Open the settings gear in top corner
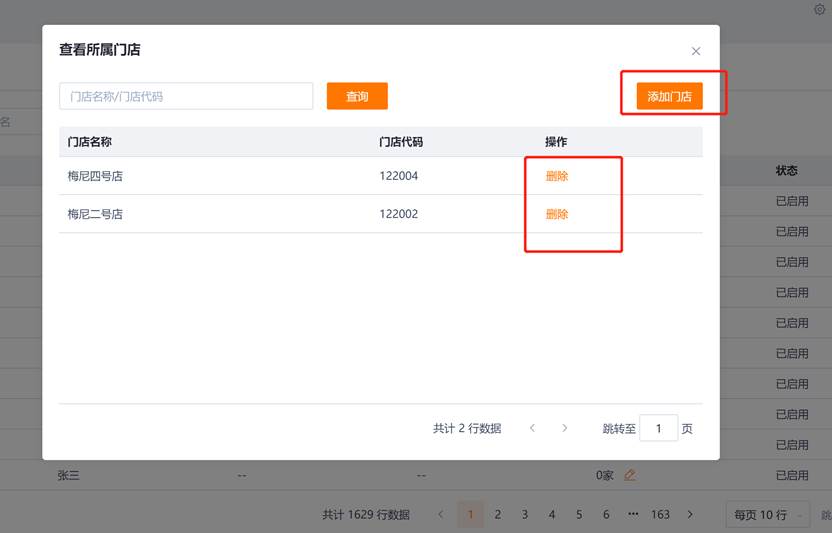 point(821,9)
